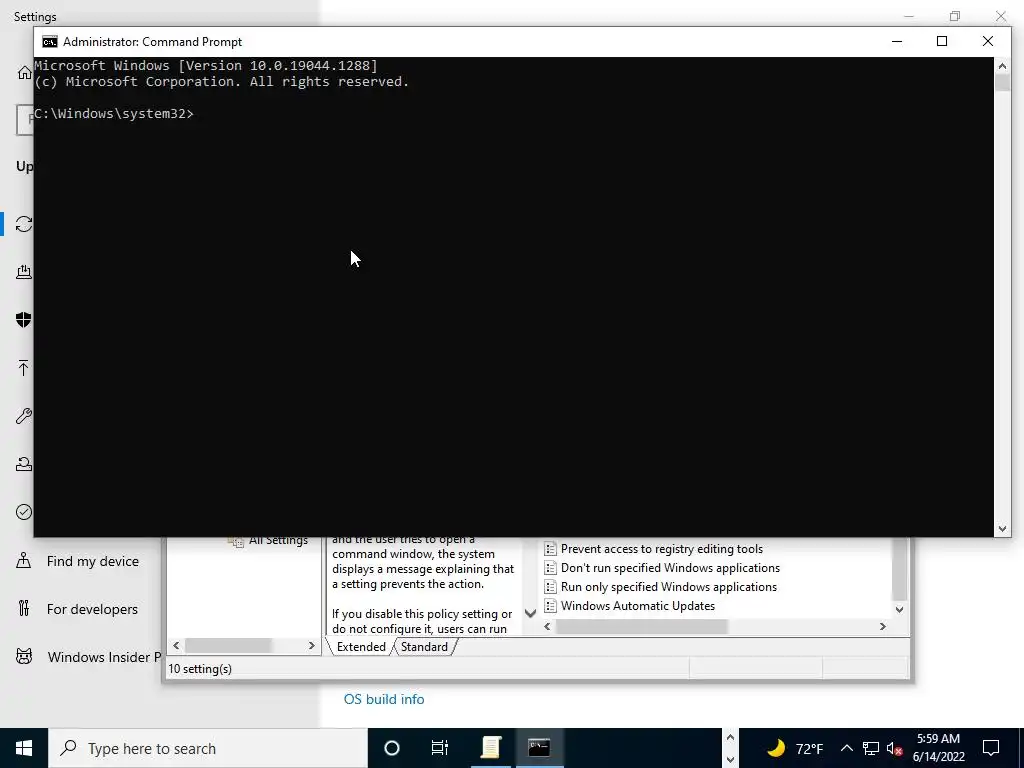Show hidden system tray icons
This screenshot has width=1024, height=768.
[846, 748]
